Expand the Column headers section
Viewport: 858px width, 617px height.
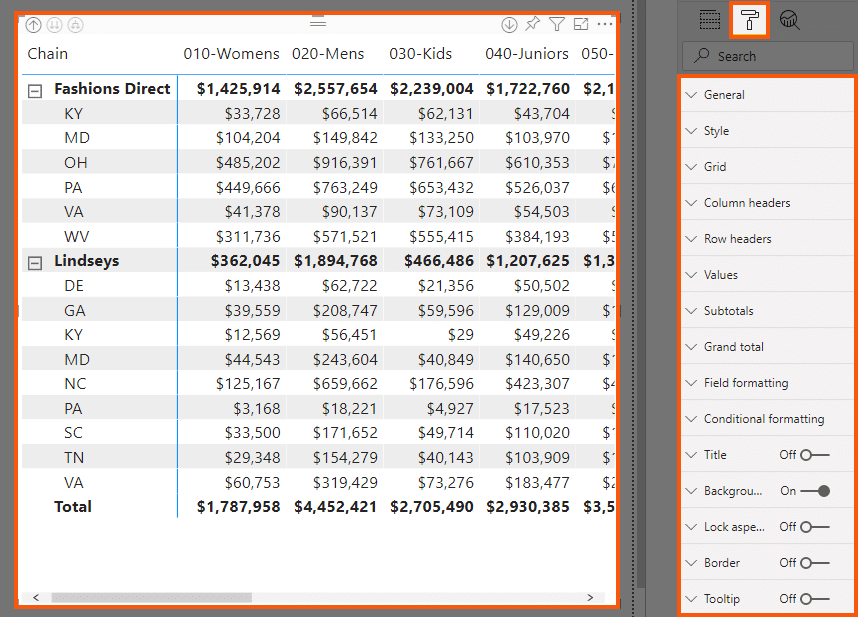click(x=747, y=203)
